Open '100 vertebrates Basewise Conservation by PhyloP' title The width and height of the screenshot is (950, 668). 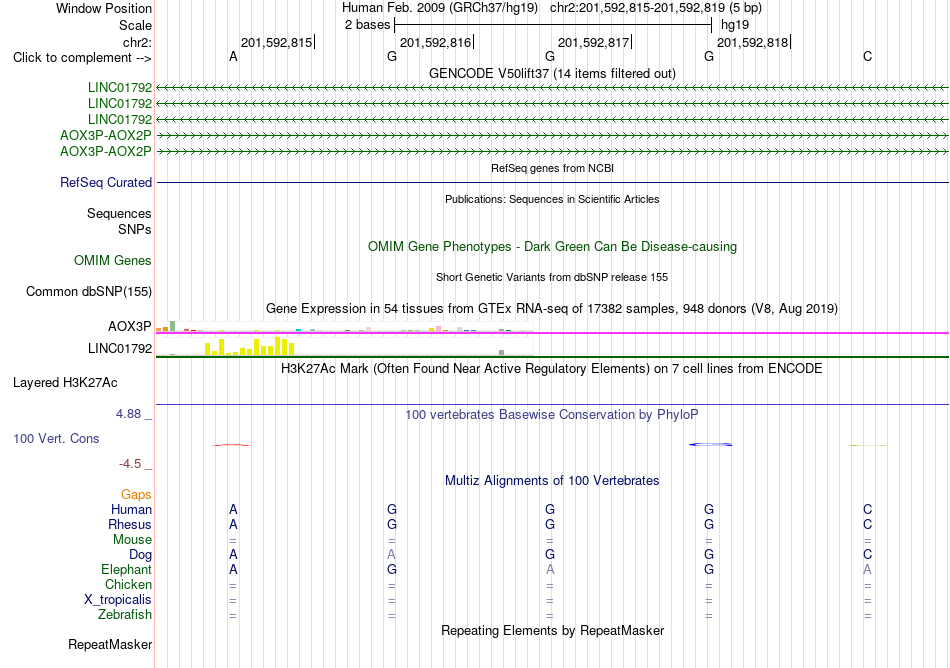552,414
